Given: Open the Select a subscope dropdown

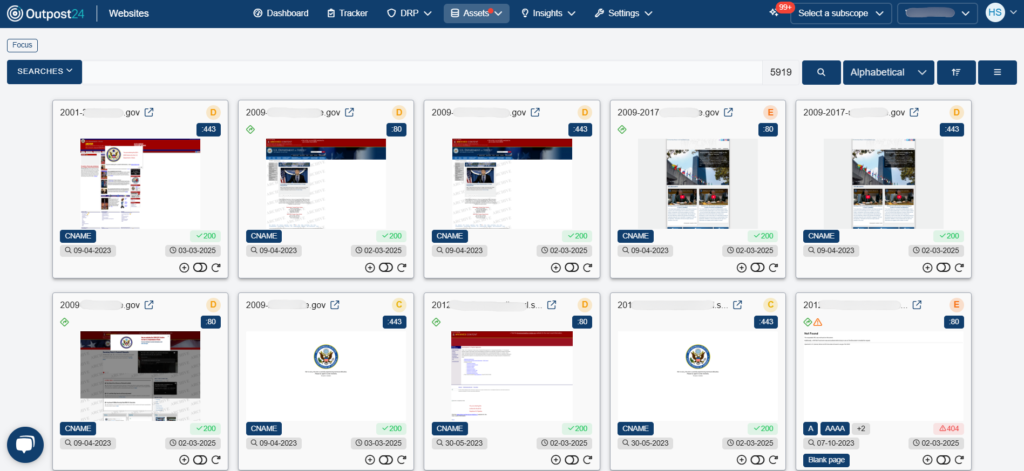Looking at the screenshot, I should click(840, 13).
